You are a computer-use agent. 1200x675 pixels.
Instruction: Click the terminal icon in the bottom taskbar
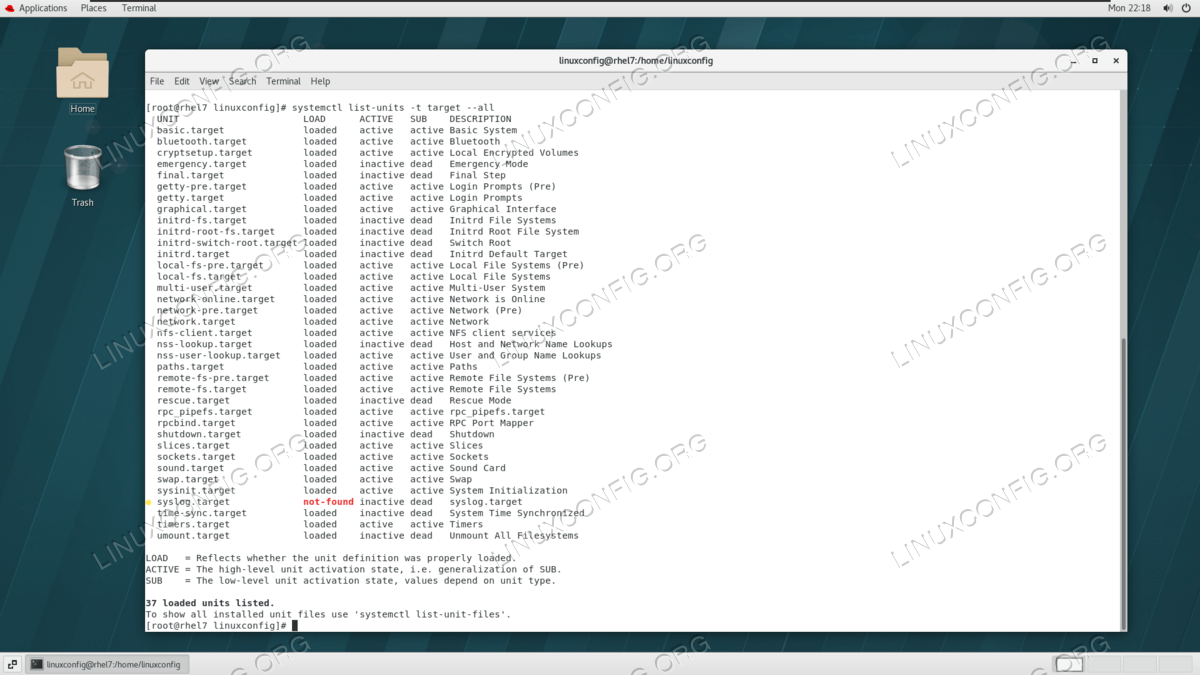pos(37,664)
